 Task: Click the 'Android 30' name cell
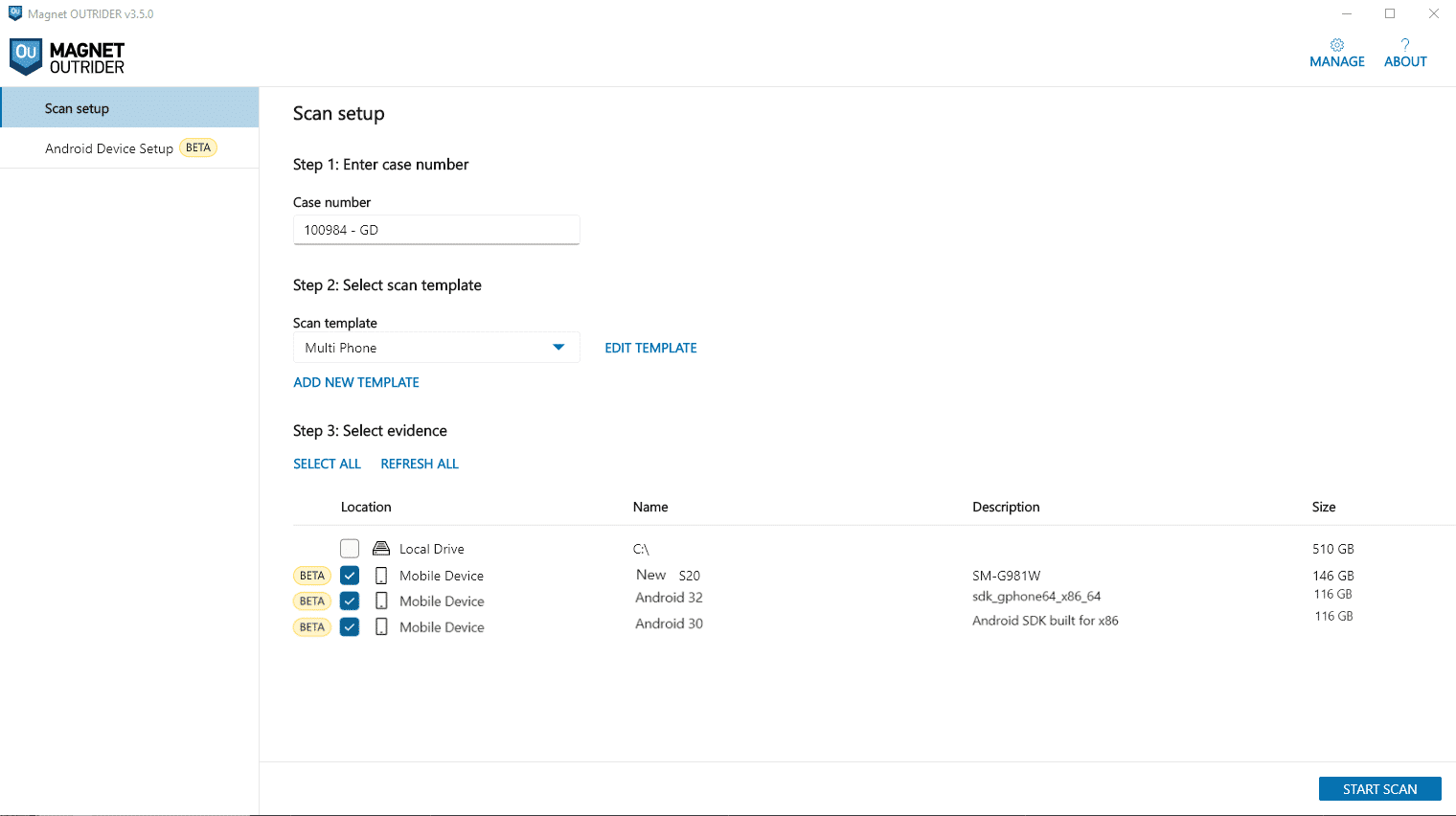pos(669,623)
